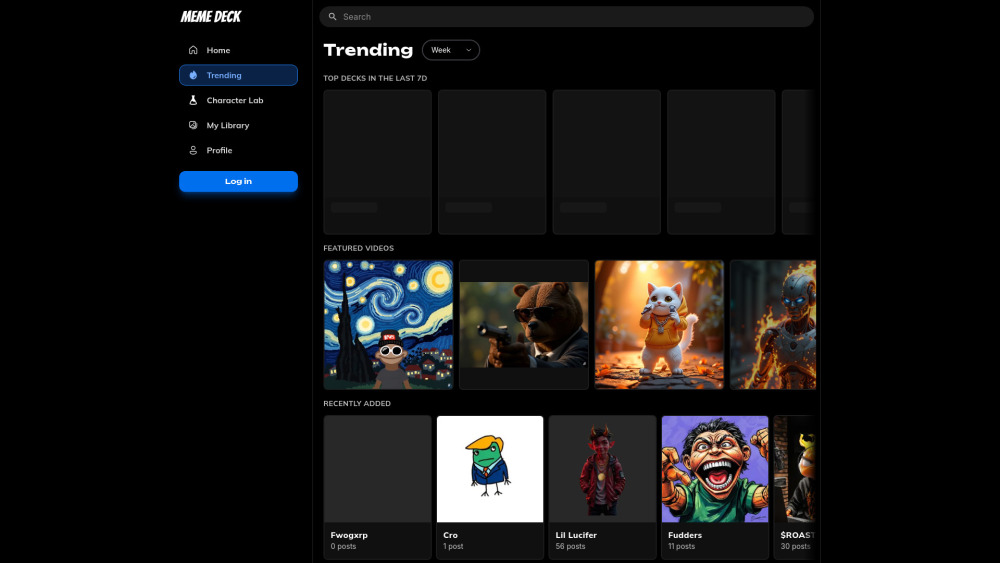This screenshot has height=563, width=1000.
Task: Expand the Week dropdown chevron arrow
Action: pyautogui.click(x=468, y=50)
